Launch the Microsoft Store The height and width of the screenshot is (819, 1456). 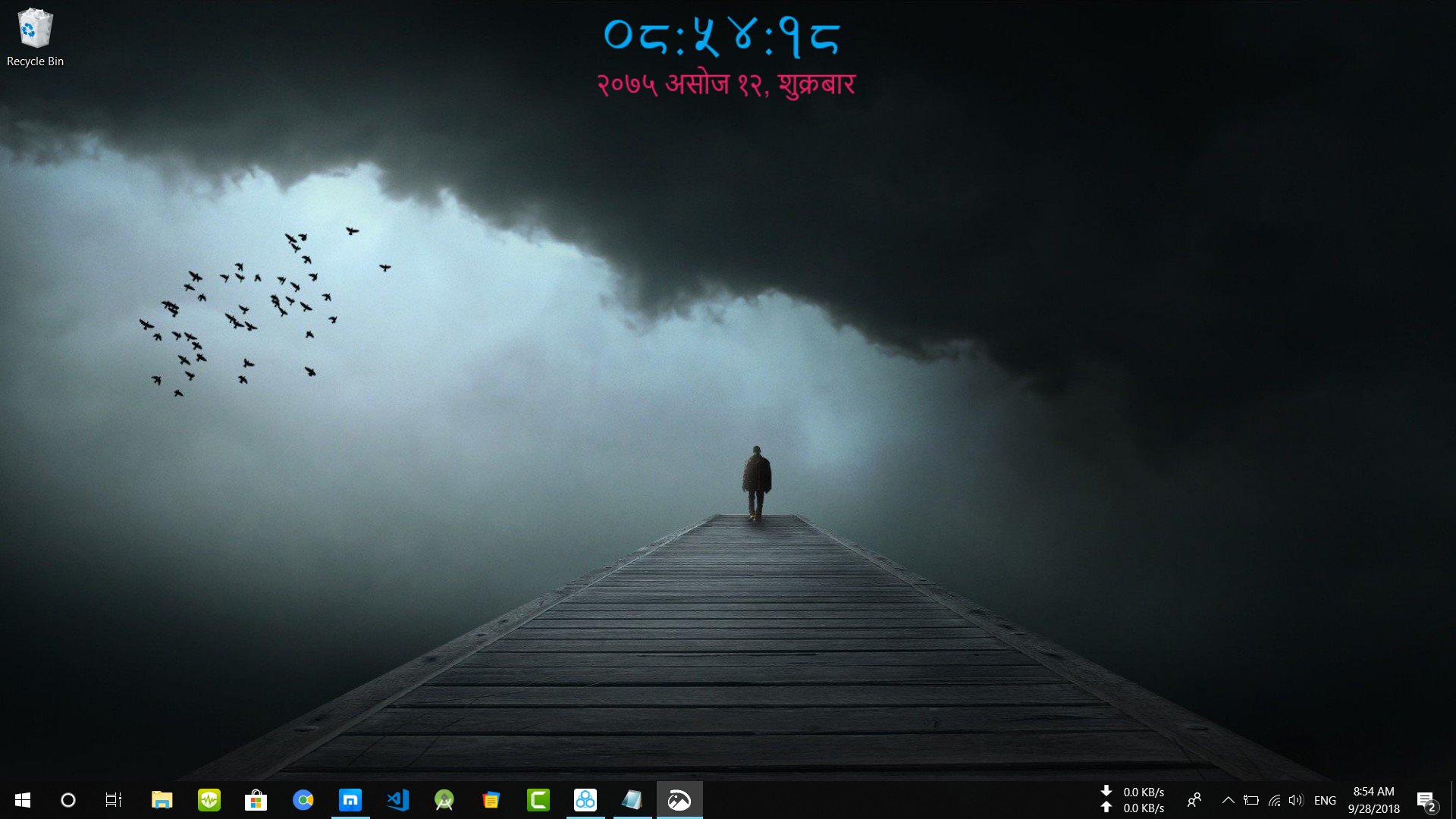[x=256, y=799]
